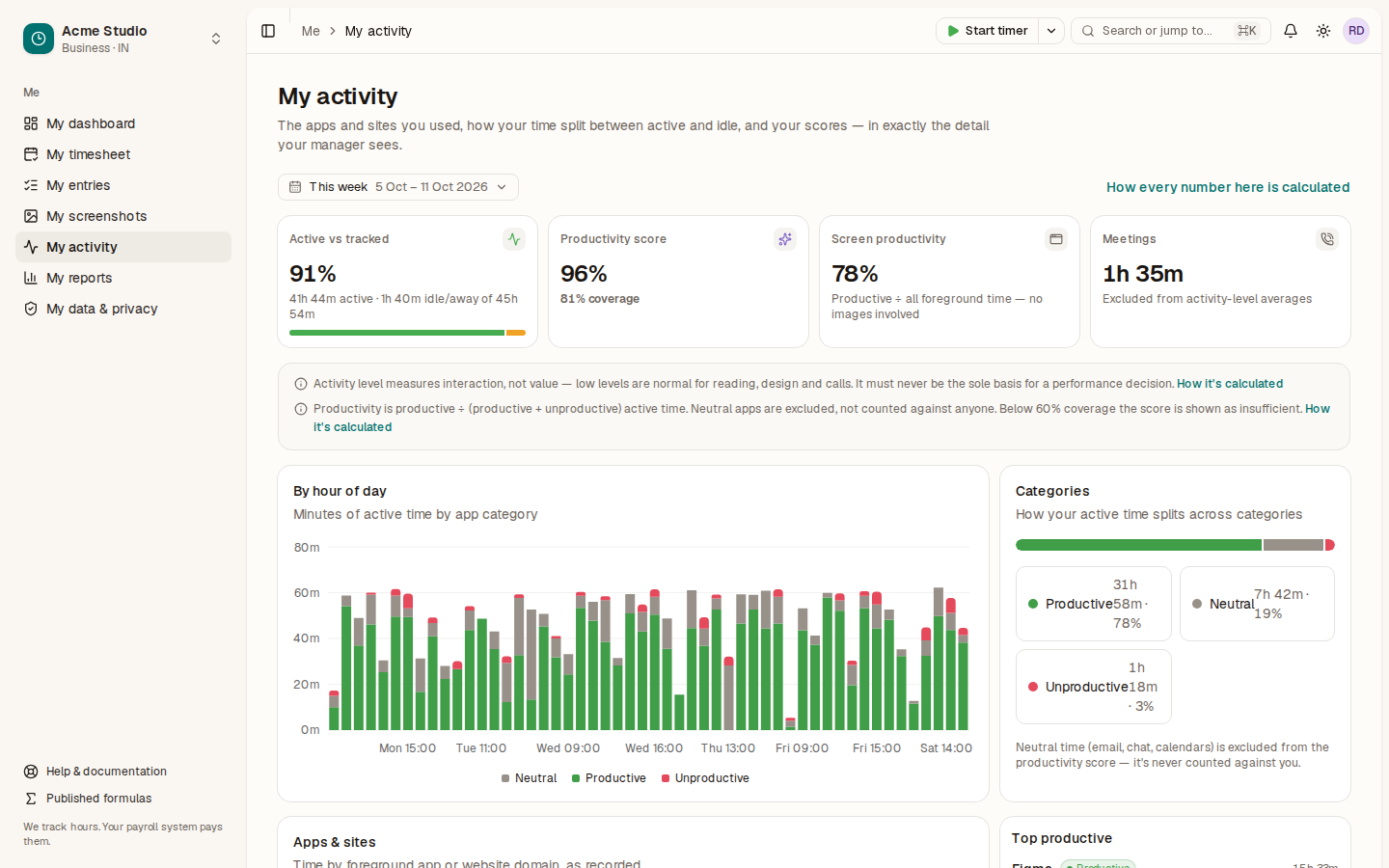Click the Active vs tracked pulse icon
This screenshot has height=868, width=1389.
point(514,239)
